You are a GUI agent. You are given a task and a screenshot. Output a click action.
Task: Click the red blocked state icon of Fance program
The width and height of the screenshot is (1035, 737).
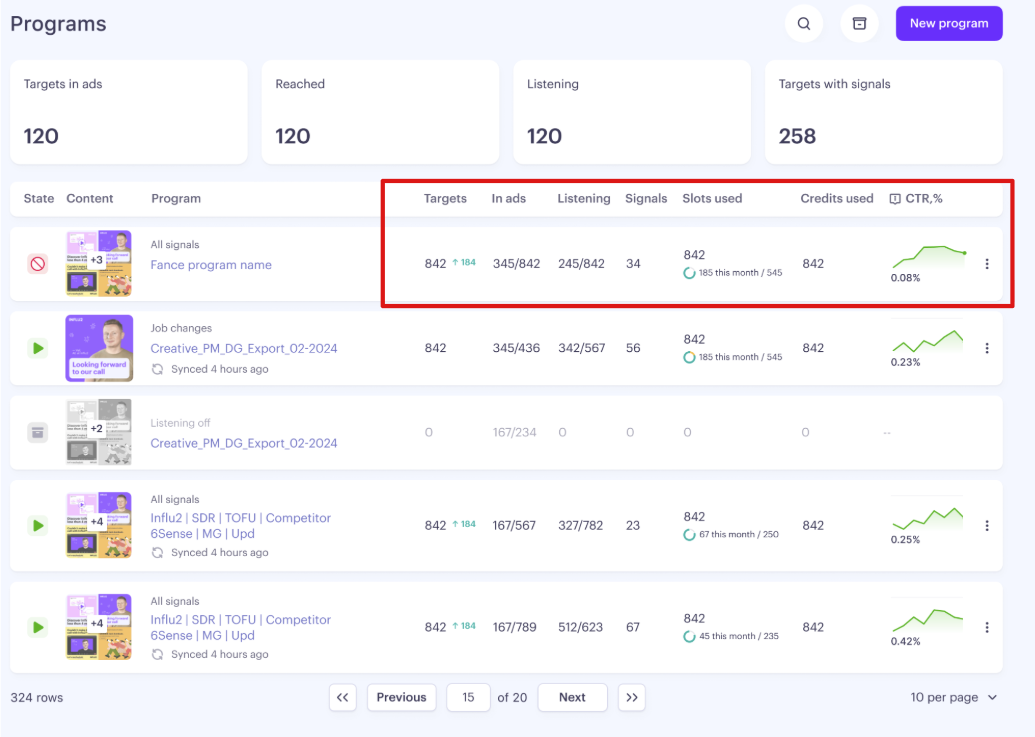click(38, 264)
